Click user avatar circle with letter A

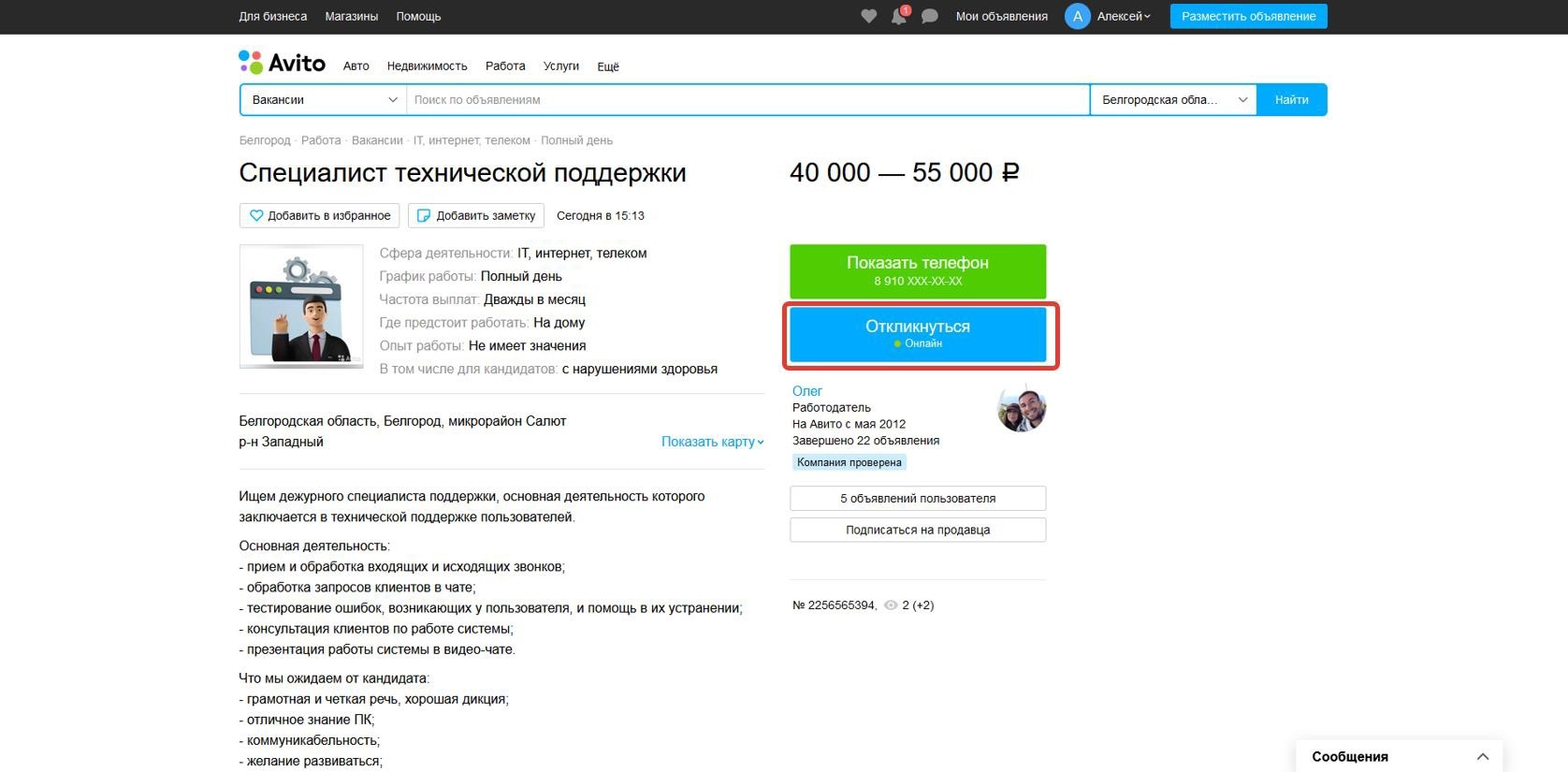tap(1077, 16)
